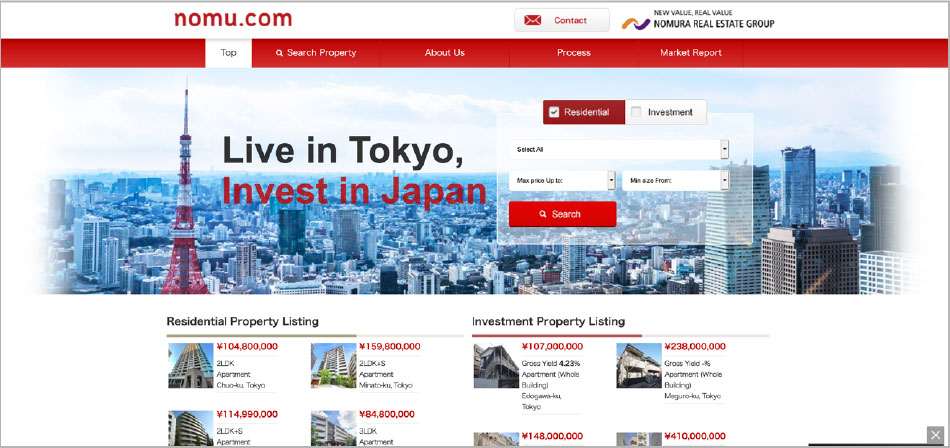Click the Residential Property Listing heading
The width and height of the screenshot is (950, 448).
242,321
